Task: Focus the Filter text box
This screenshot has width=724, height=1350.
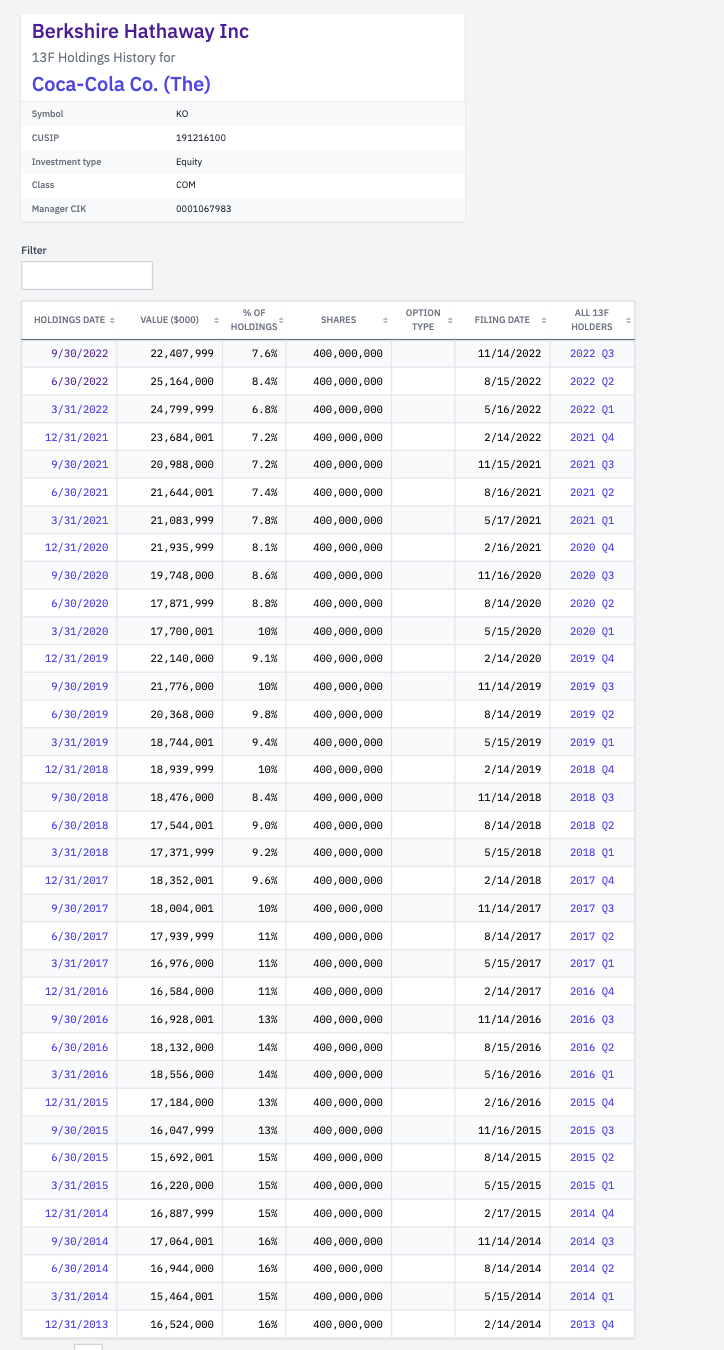Action: (87, 275)
